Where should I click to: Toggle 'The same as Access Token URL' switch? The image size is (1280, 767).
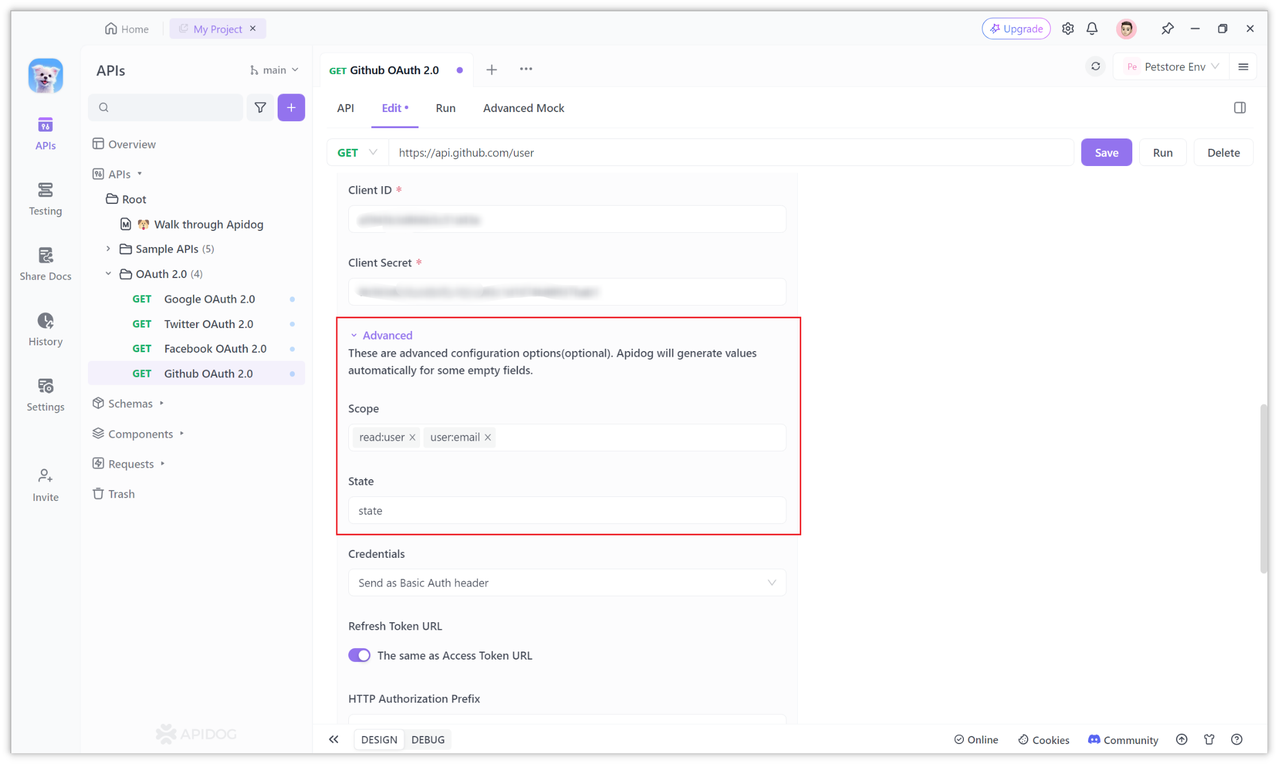click(359, 656)
